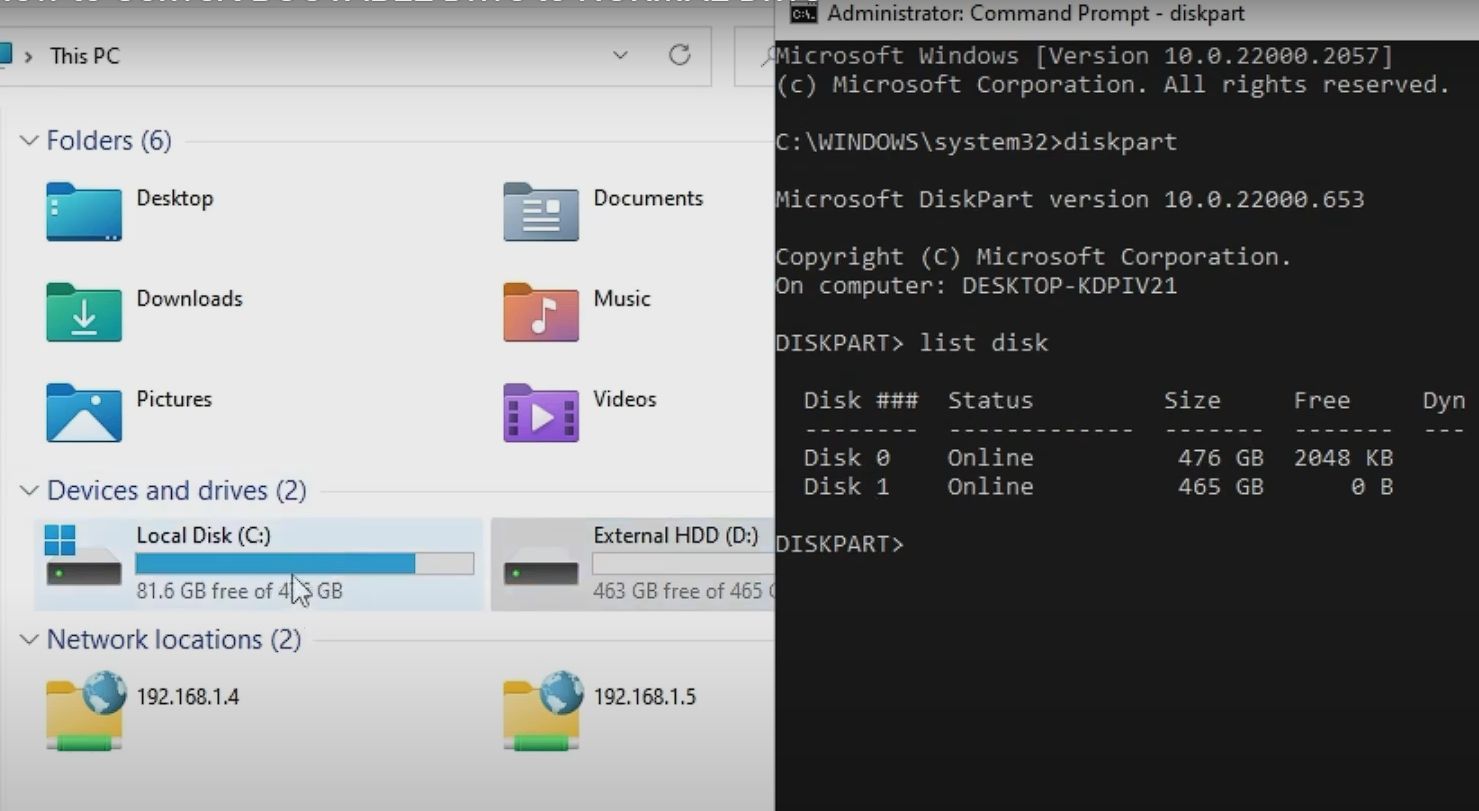
Task: Click the 'Disk ###' column header in diskpart
Action: coord(861,401)
